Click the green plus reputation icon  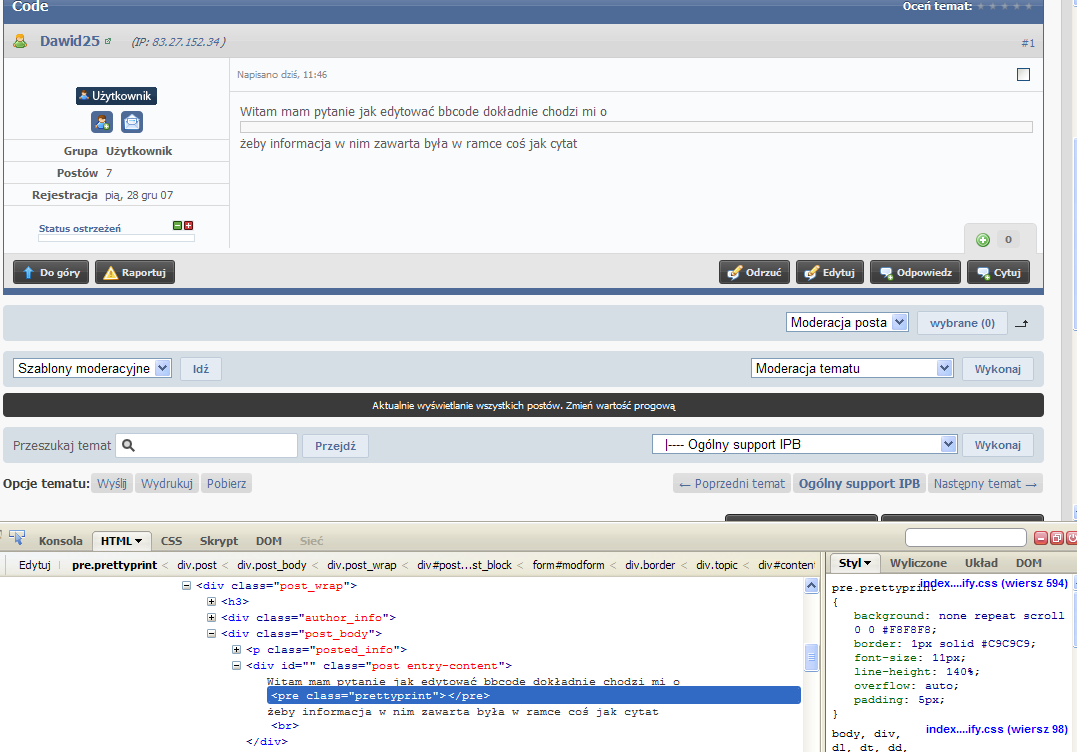(x=982, y=240)
